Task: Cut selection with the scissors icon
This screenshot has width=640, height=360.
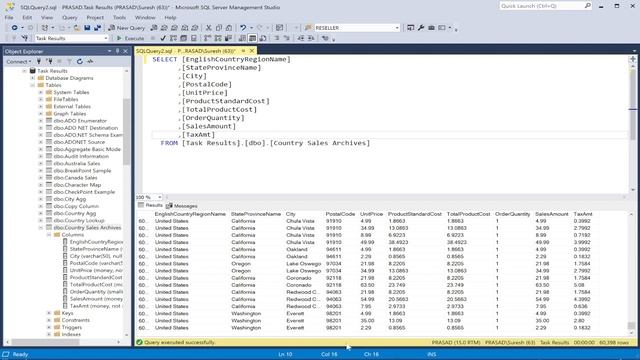Action: [208, 28]
